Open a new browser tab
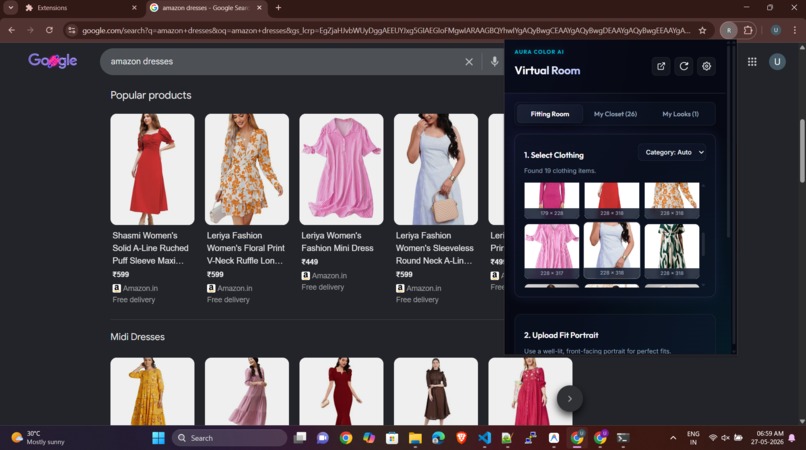806x450 pixels. click(x=278, y=8)
